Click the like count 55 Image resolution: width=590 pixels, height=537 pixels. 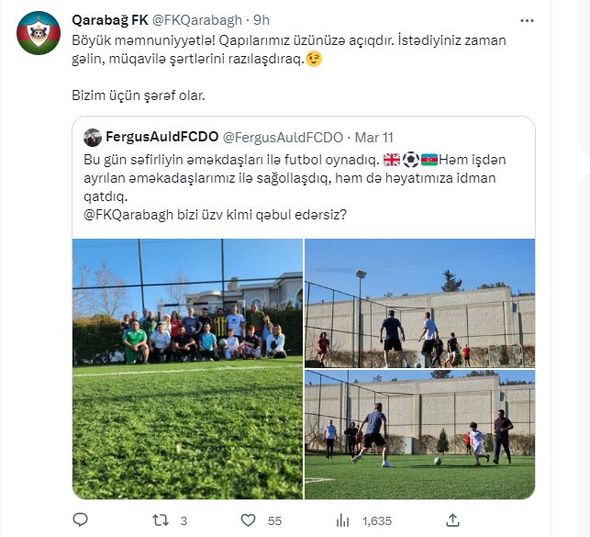click(274, 521)
